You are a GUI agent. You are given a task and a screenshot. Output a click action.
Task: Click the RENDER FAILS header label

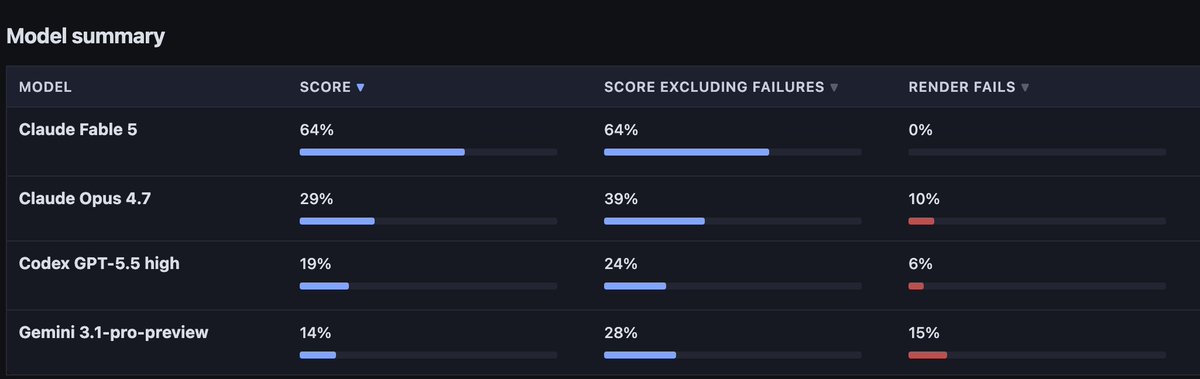pos(962,88)
